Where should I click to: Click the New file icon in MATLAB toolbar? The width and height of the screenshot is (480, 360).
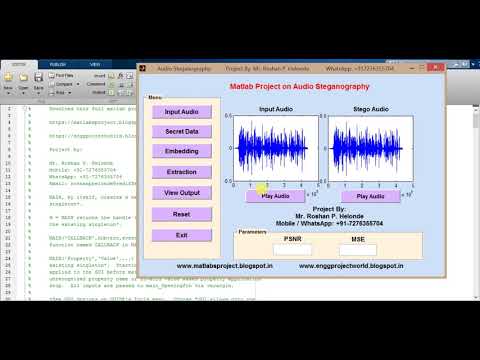point(8,78)
